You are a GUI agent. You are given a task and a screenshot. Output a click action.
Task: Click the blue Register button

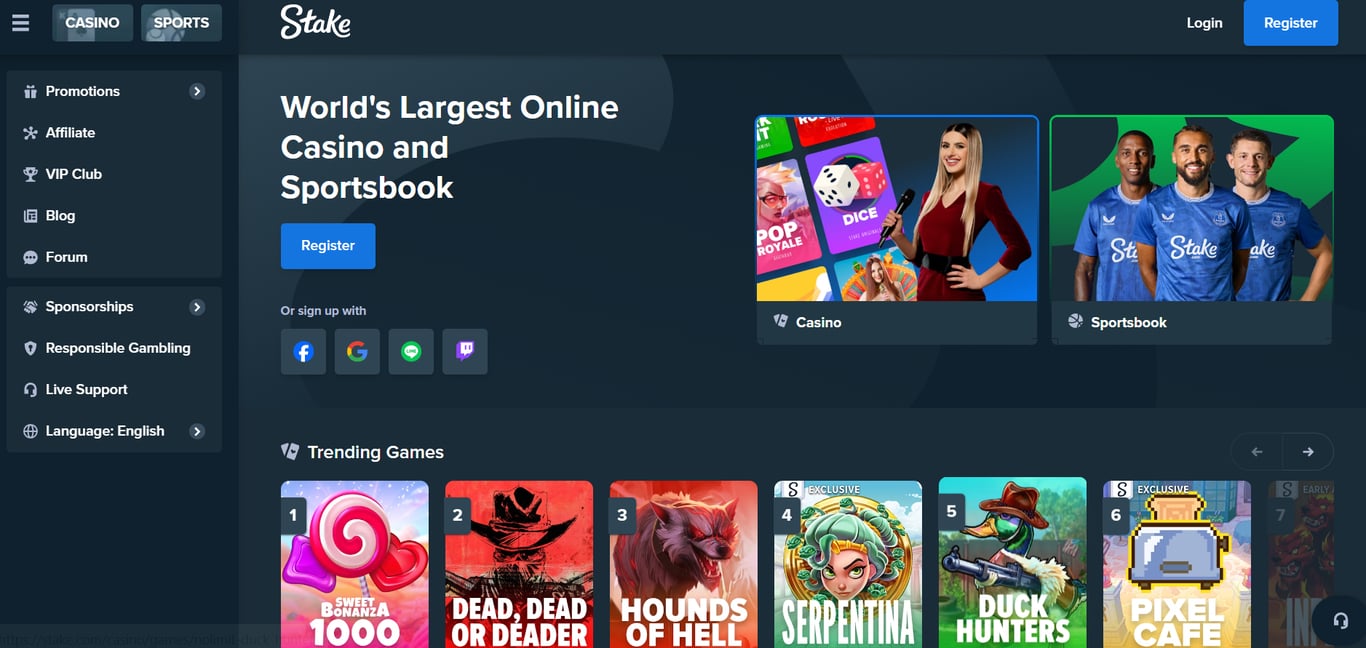[x=1290, y=23]
